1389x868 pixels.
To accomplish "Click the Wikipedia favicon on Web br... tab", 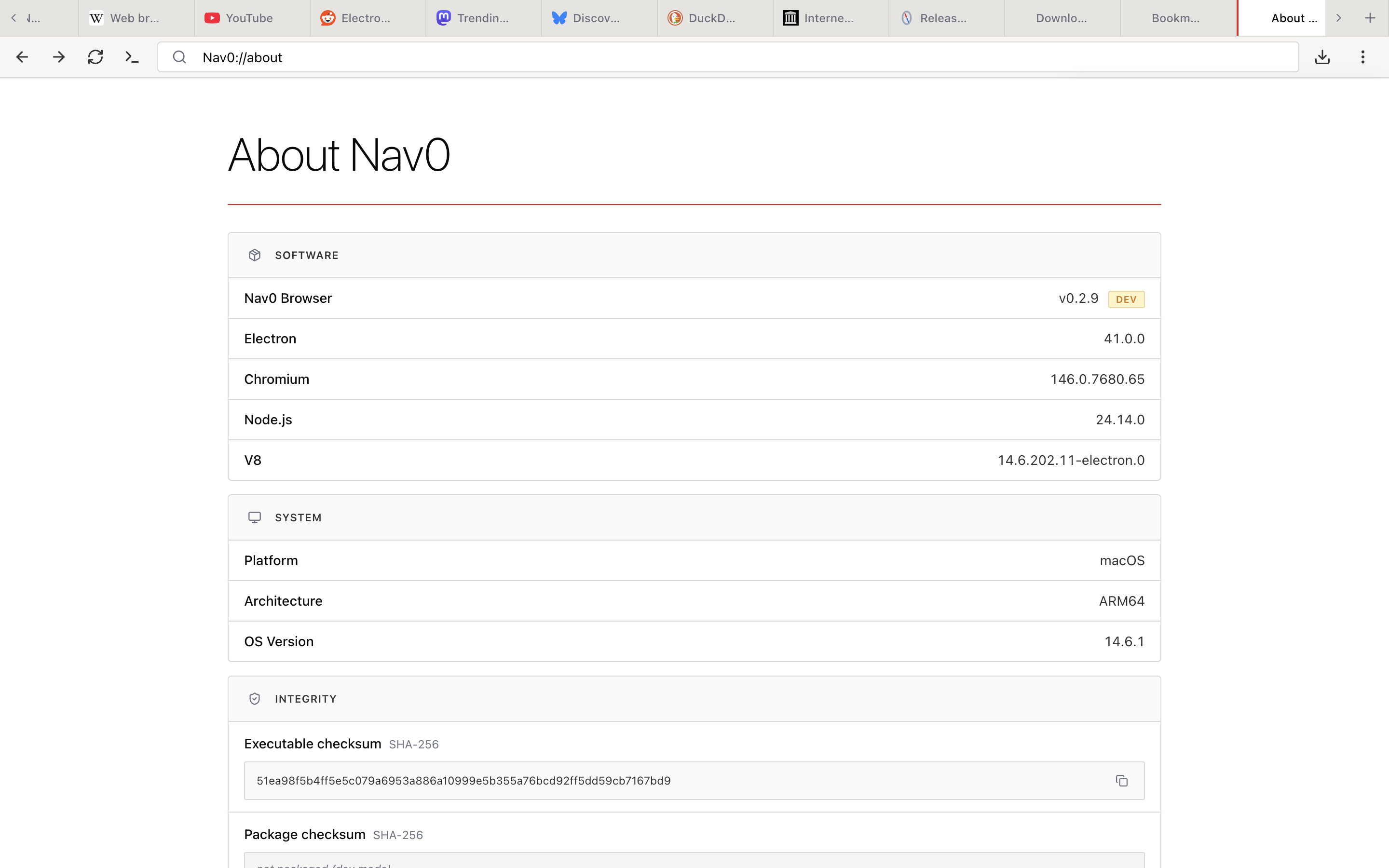I will 96,18.
